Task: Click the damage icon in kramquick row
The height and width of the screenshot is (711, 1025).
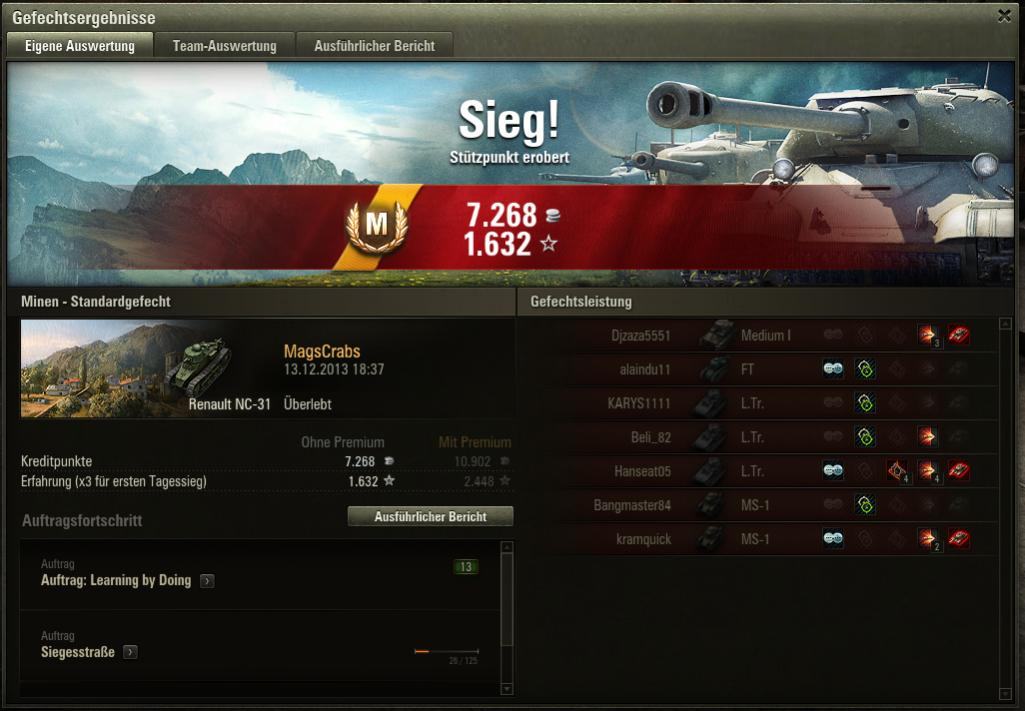Action: click(928, 539)
